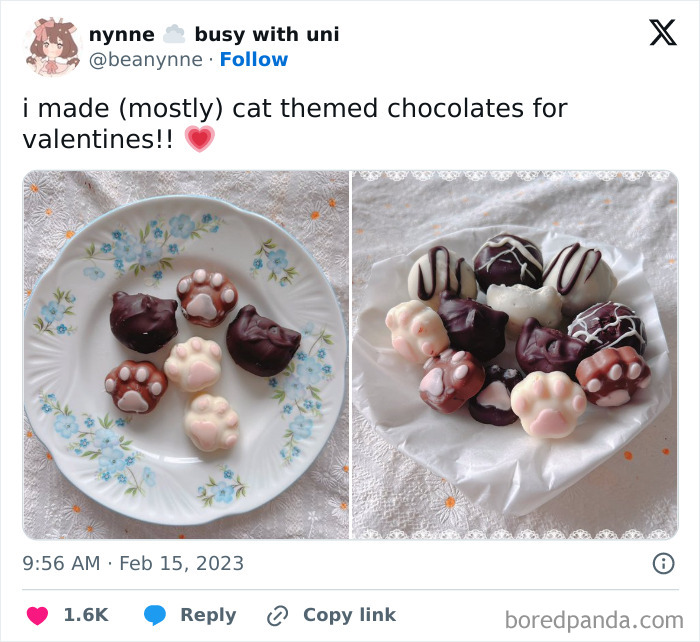Click the 1.6K likes count
700x642 pixels.
click(86, 615)
